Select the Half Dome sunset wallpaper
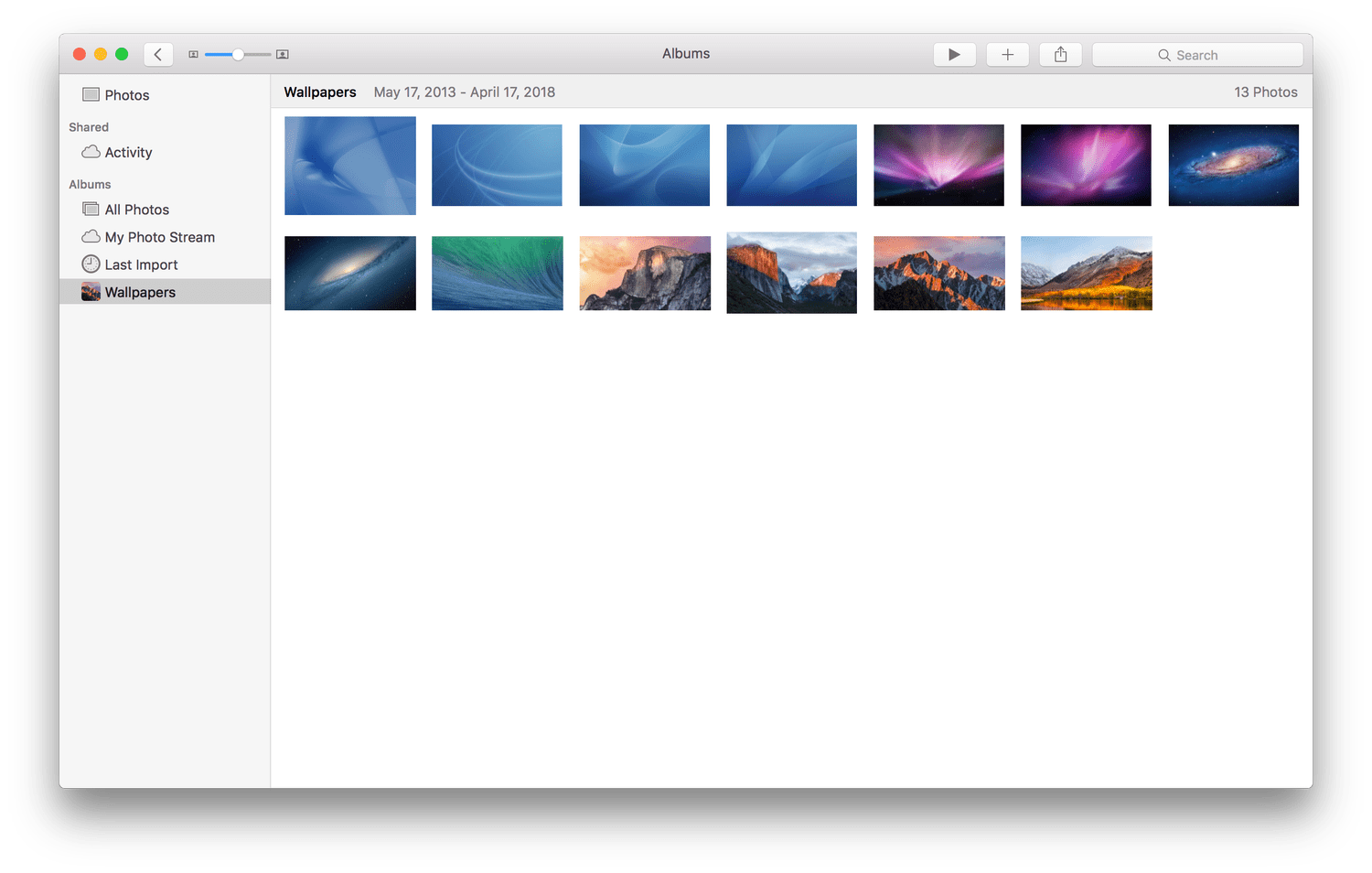1372x873 pixels. [x=645, y=274]
